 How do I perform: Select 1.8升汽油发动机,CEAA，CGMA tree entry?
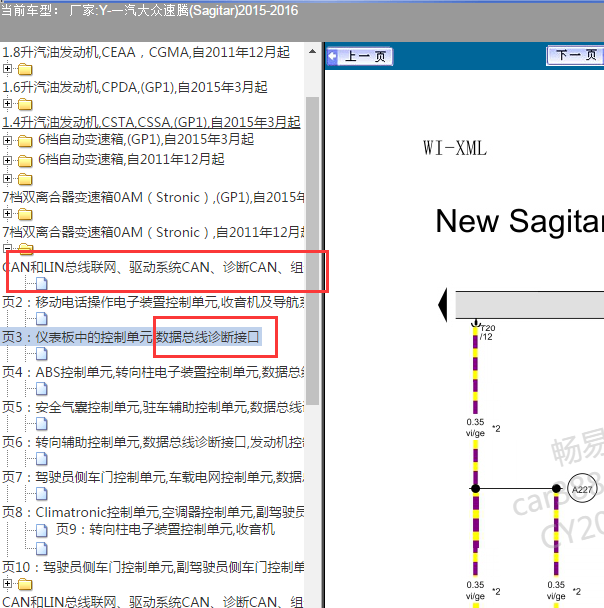click(x=146, y=52)
